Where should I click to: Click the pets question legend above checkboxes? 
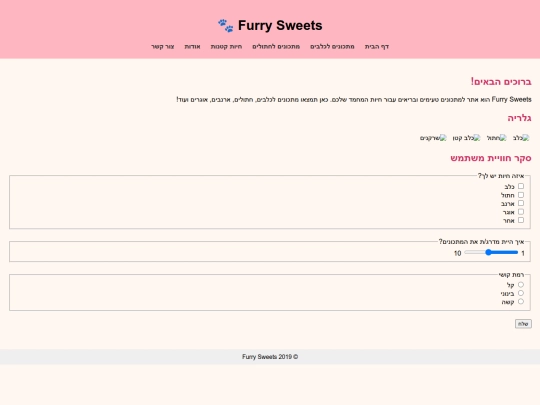[x=501, y=176]
